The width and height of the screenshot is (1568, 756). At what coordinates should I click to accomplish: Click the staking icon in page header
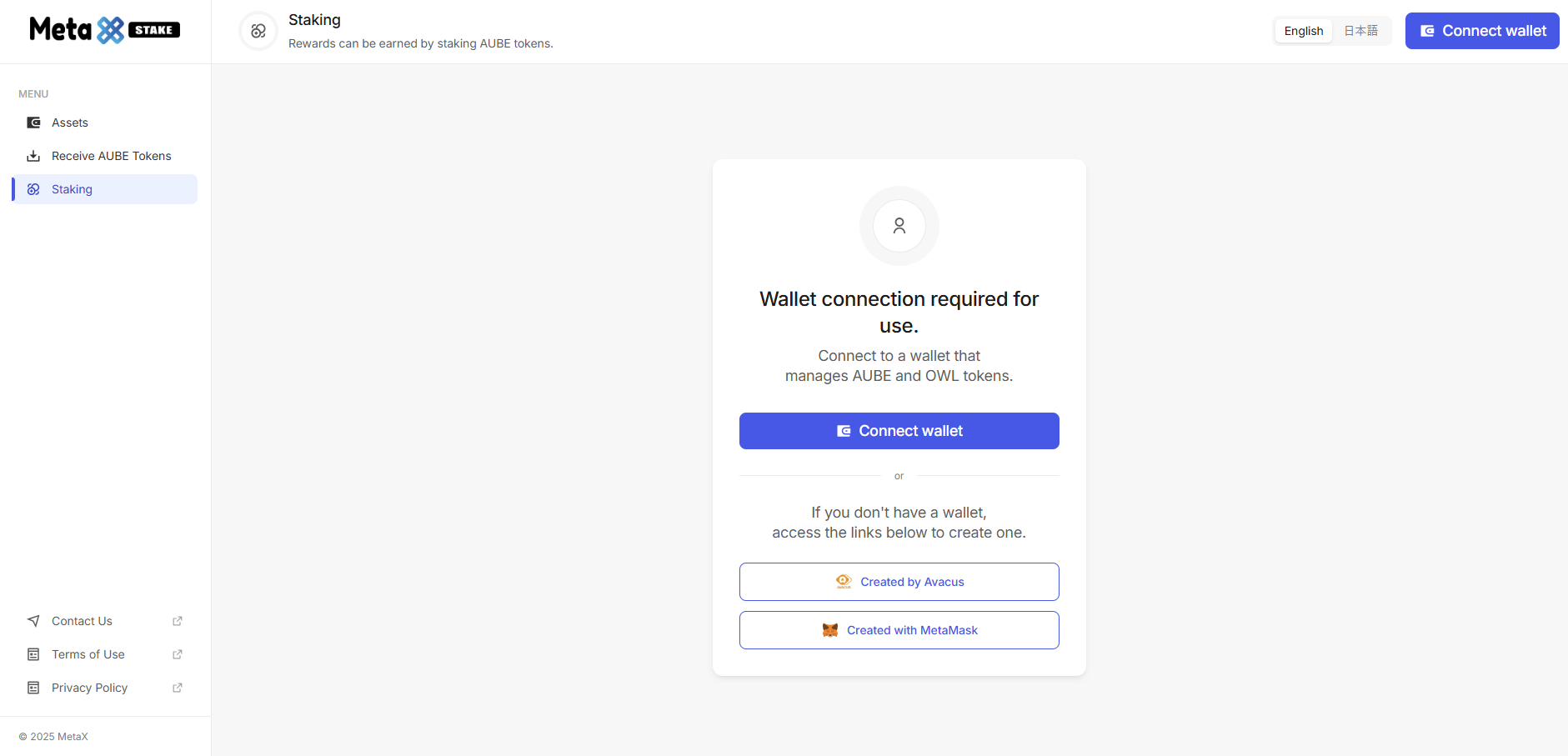(258, 31)
